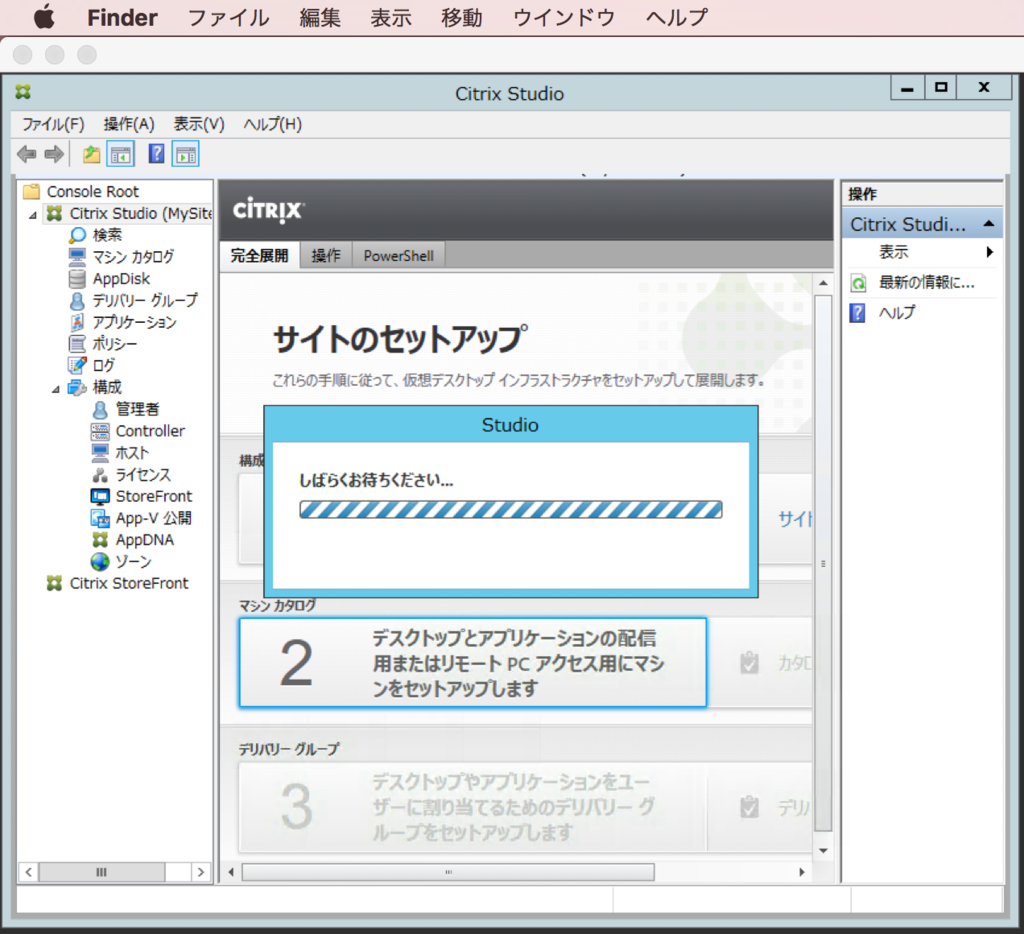Screen dimensions: 1024x934
Task: Click the AppDisk disk icon
Action: coord(77,278)
